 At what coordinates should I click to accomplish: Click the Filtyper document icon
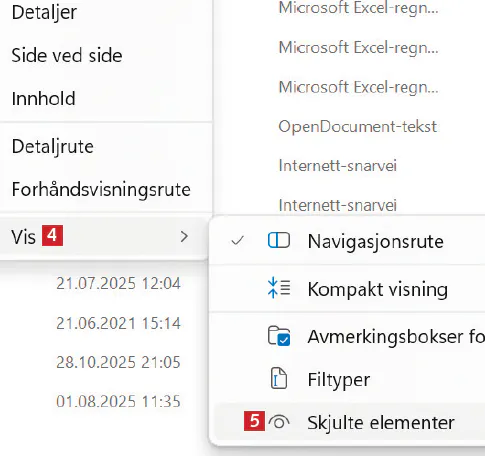tap(278, 379)
